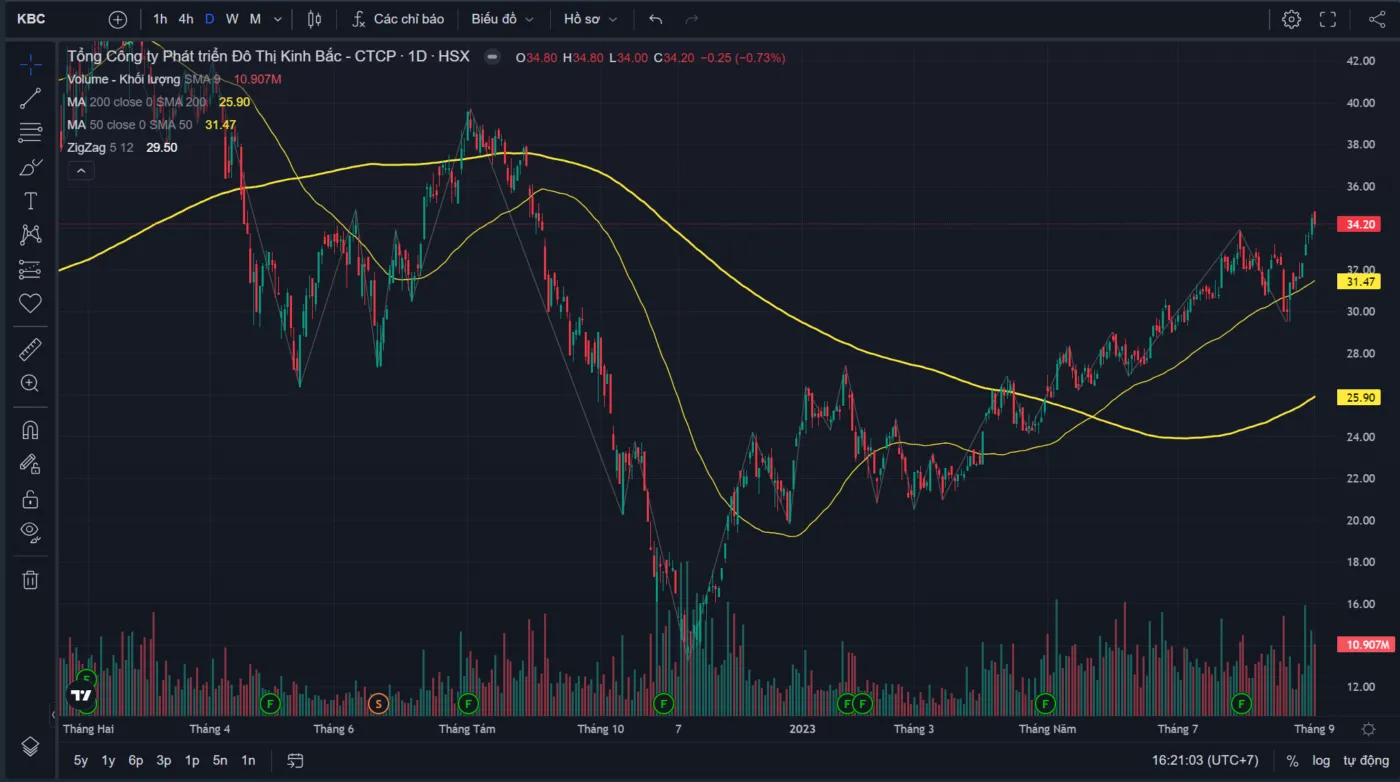Enter fullscreen chart mode
Image resolution: width=1400 pixels, height=782 pixels.
coord(1328,19)
